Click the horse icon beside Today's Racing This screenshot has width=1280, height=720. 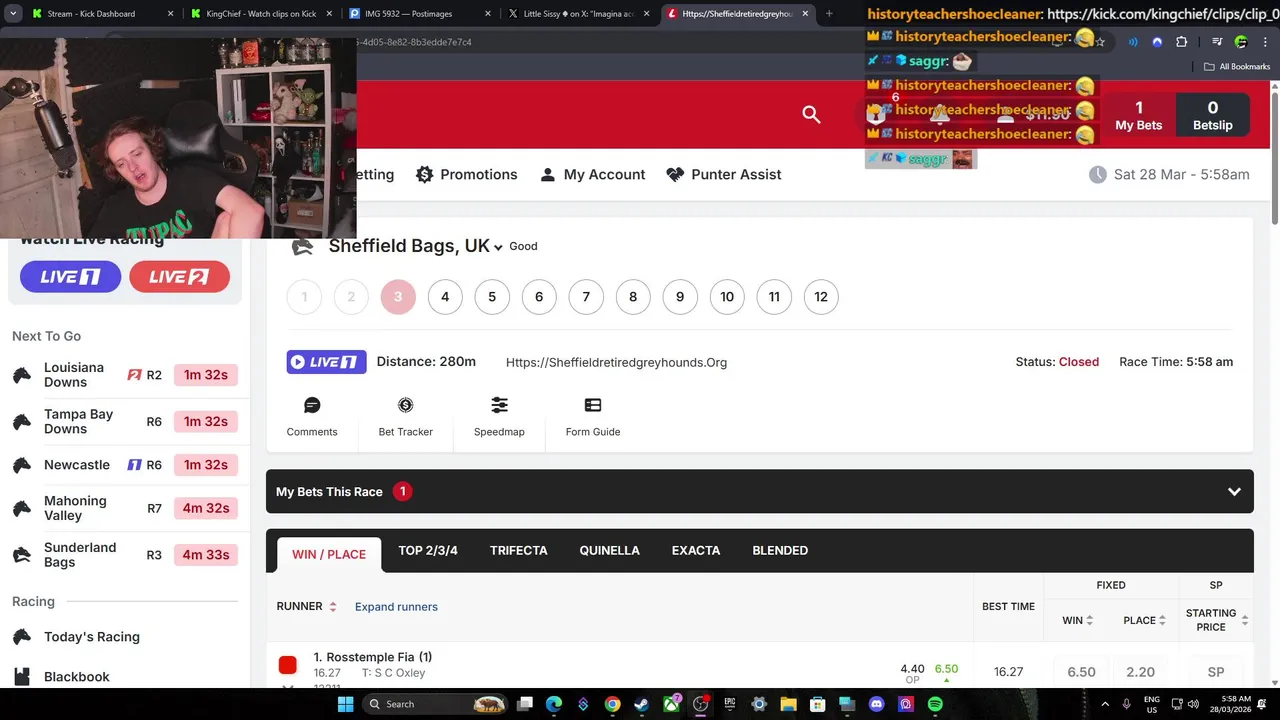point(22,637)
